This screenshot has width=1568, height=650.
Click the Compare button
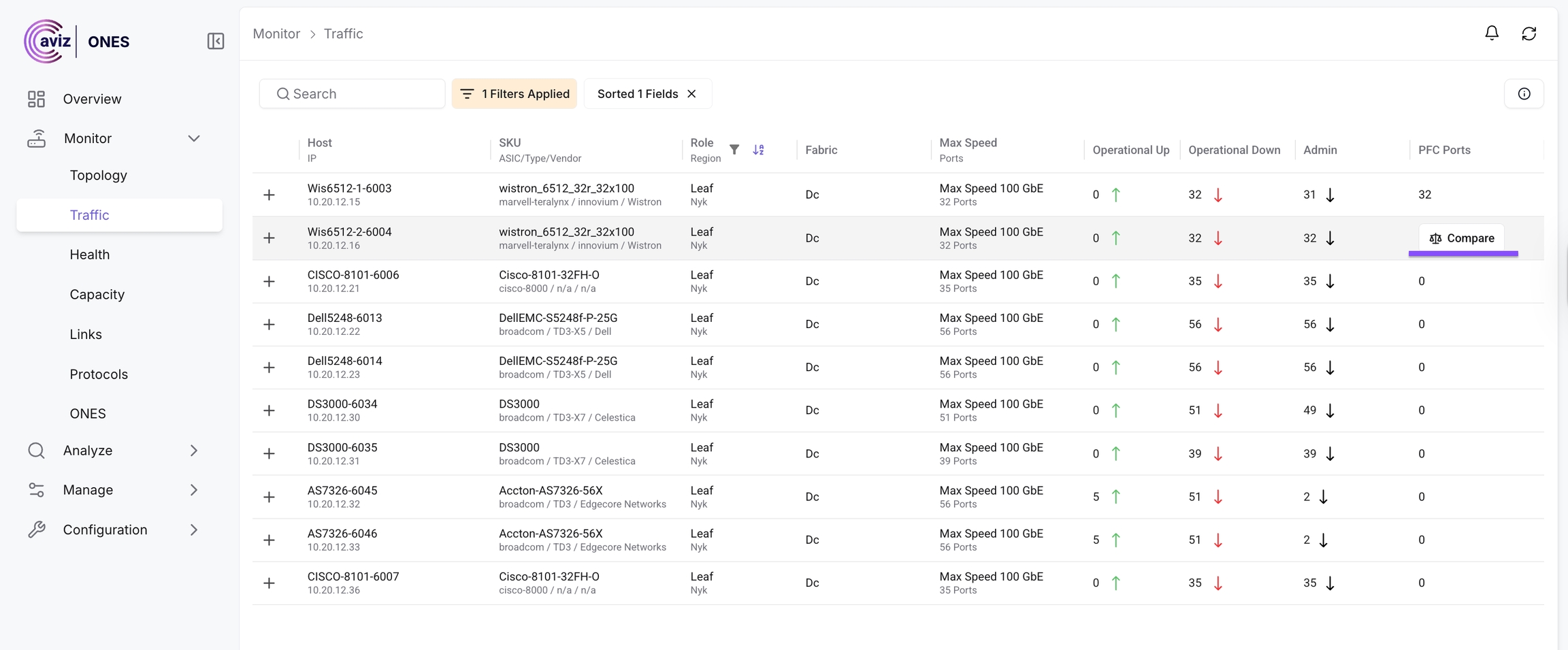1461,238
